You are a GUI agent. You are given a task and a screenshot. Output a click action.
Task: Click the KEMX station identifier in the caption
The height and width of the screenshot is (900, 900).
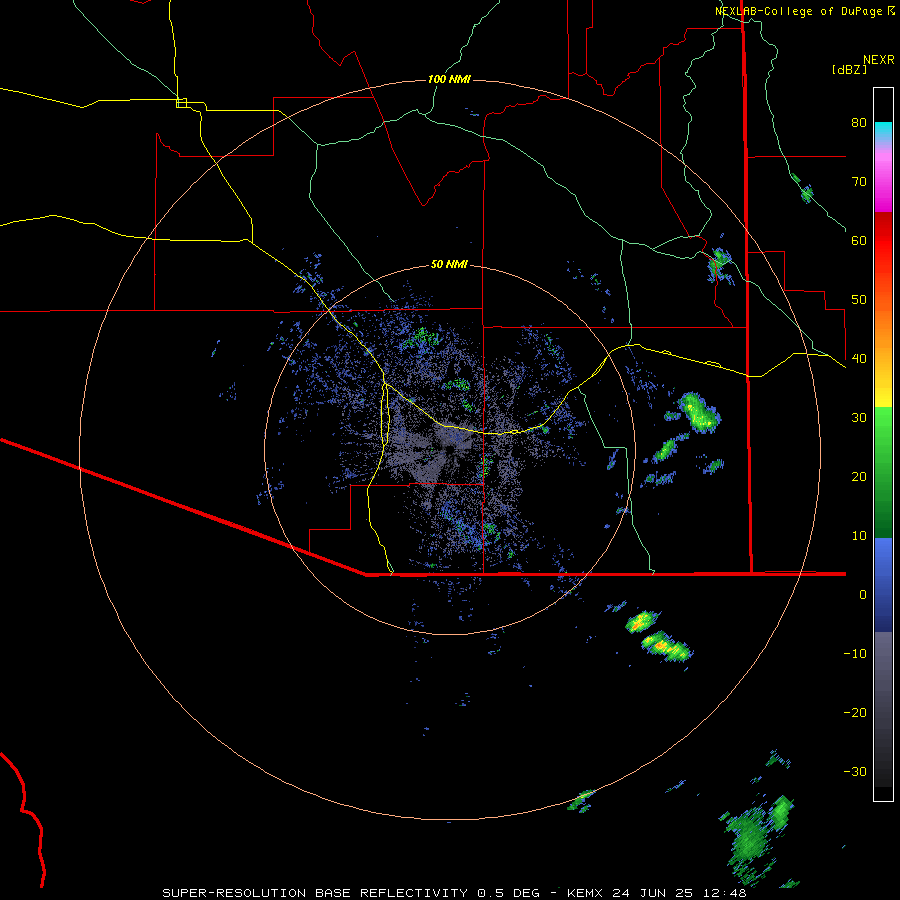click(x=584, y=893)
